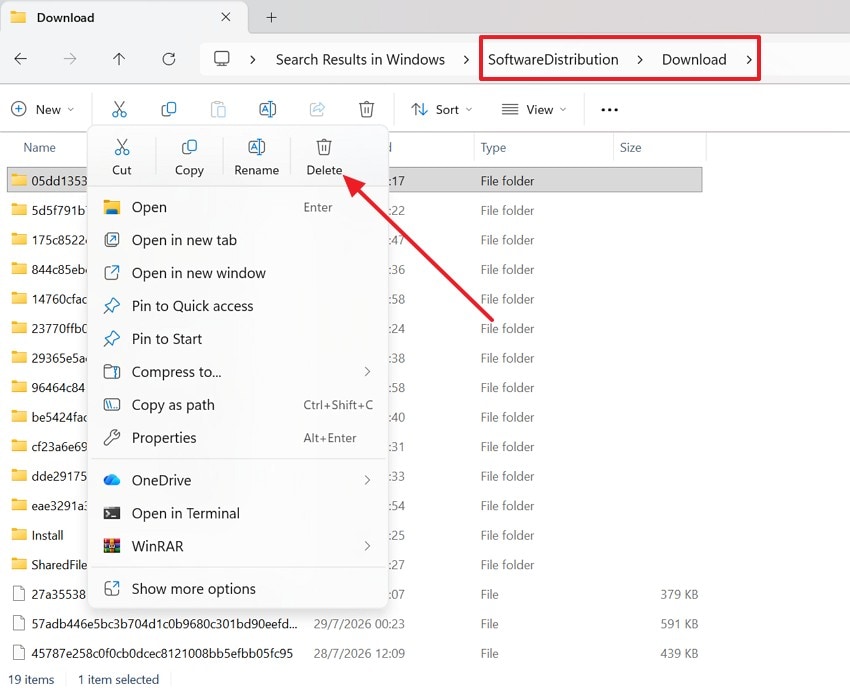Open the Sort dropdown

pos(442,110)
